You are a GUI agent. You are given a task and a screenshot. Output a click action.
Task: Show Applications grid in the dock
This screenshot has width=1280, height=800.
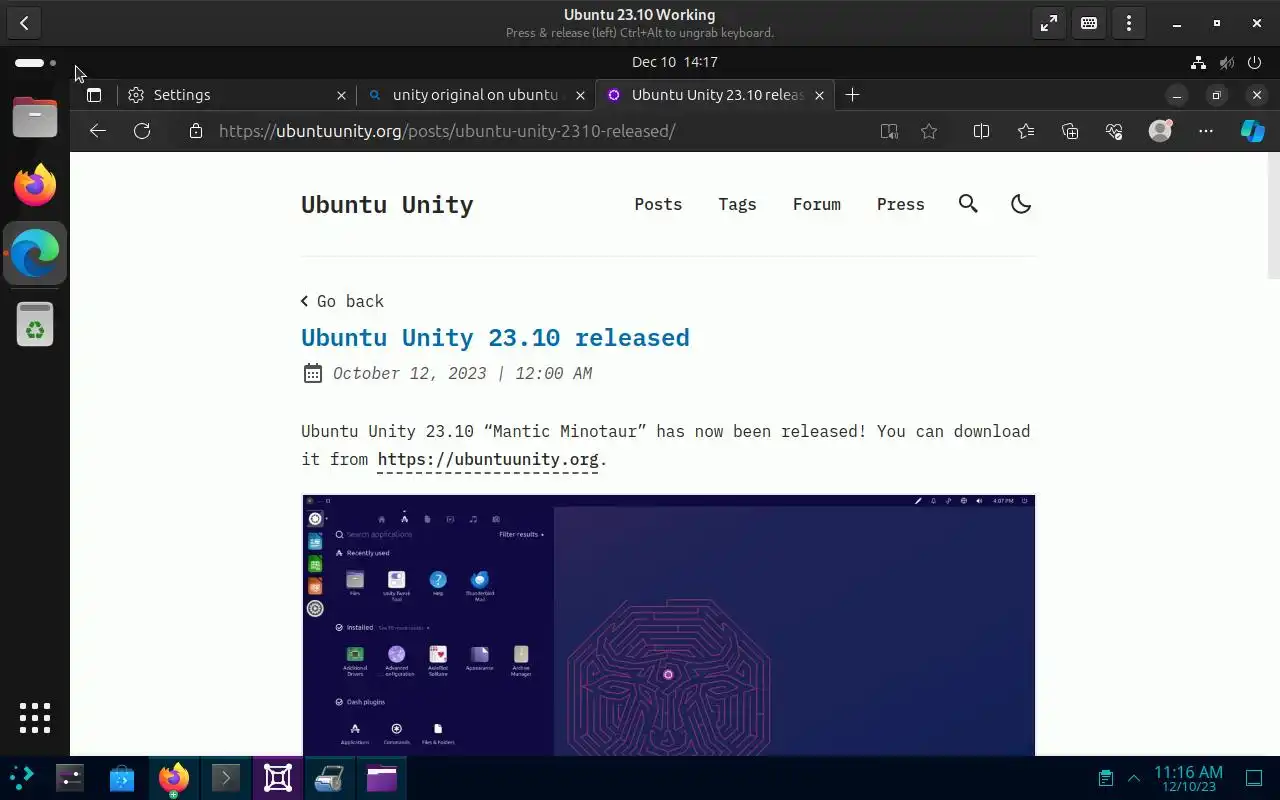coord(35,718)
